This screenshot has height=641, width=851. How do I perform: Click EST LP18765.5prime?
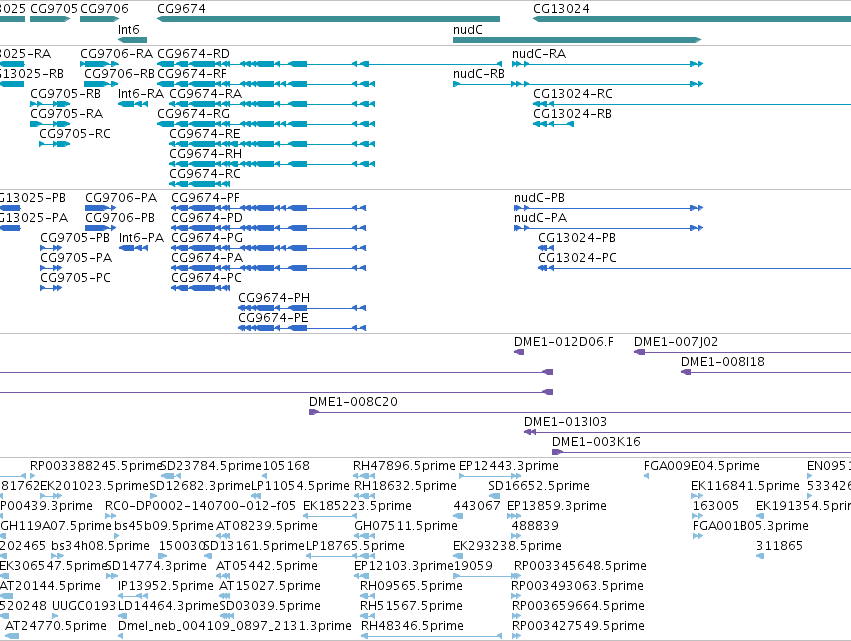point(355,546)
